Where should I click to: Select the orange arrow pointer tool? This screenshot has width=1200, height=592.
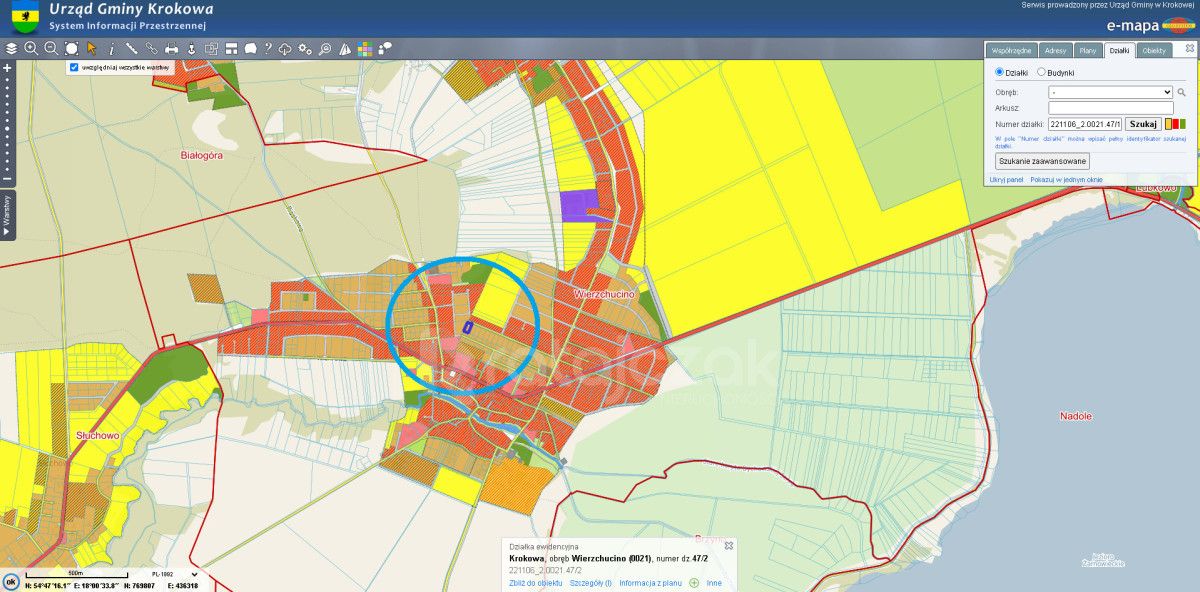(91, 48)
